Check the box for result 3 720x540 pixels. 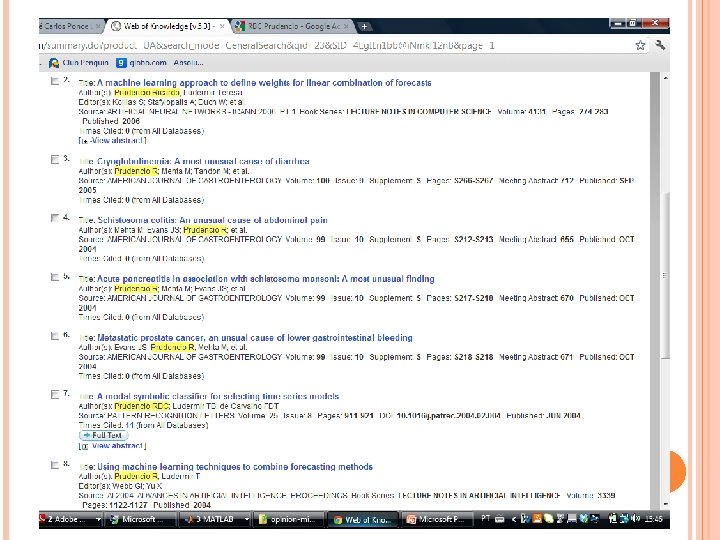point(55,159)
